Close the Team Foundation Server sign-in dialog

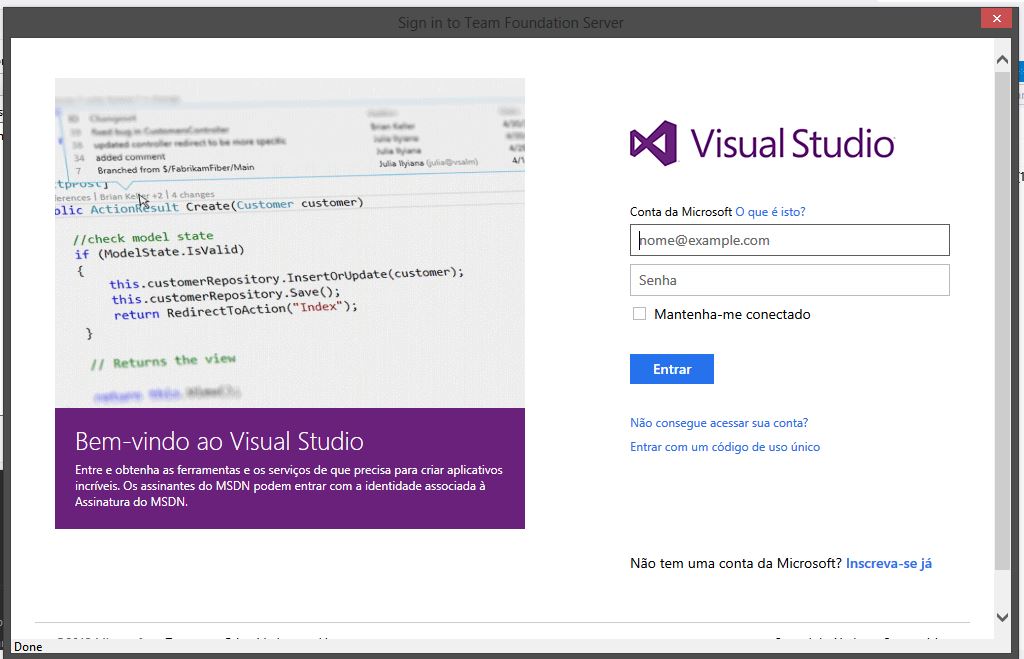996,18
